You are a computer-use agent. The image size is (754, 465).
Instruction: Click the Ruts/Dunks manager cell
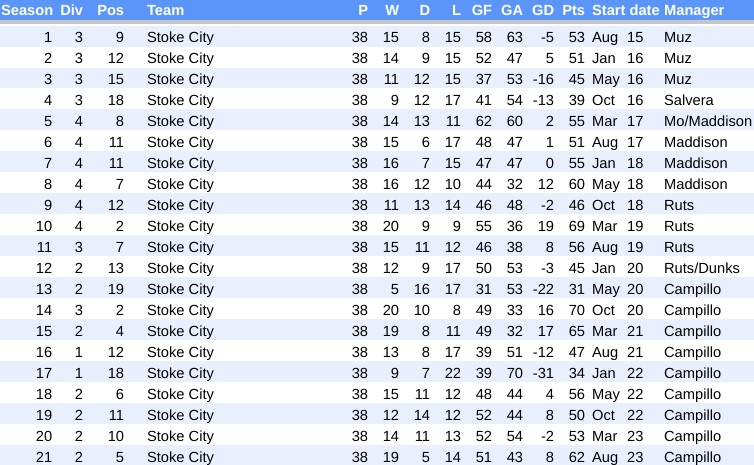(702, 268)
